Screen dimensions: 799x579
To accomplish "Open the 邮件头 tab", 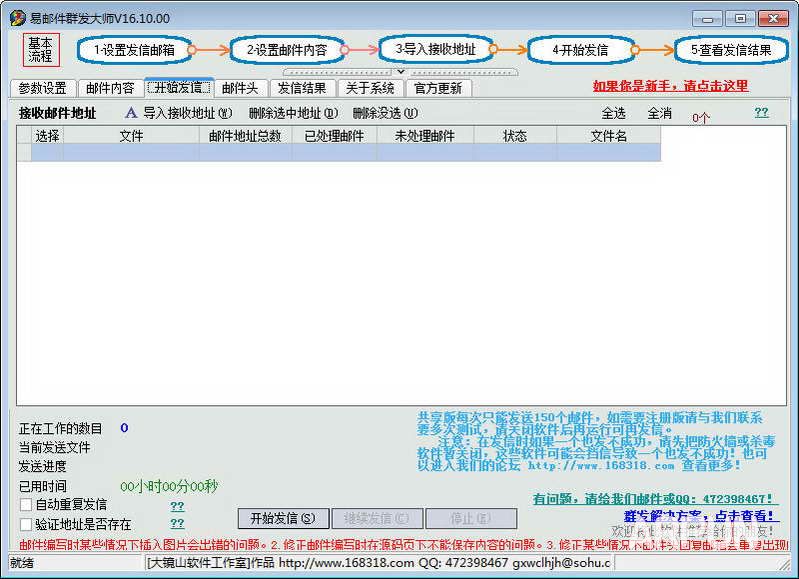I will click(240, 88).
